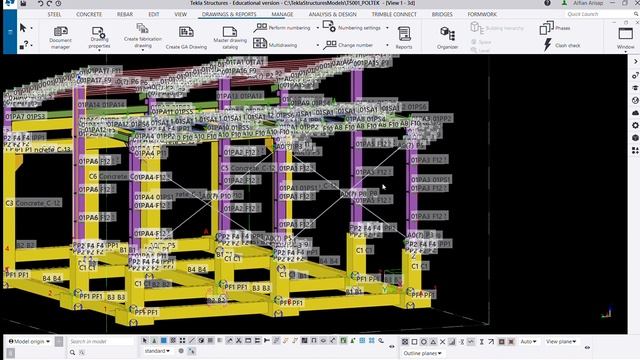Click the Quick Launch search magnifier
This screenshot has height=360, width=640.
point(636,14)
